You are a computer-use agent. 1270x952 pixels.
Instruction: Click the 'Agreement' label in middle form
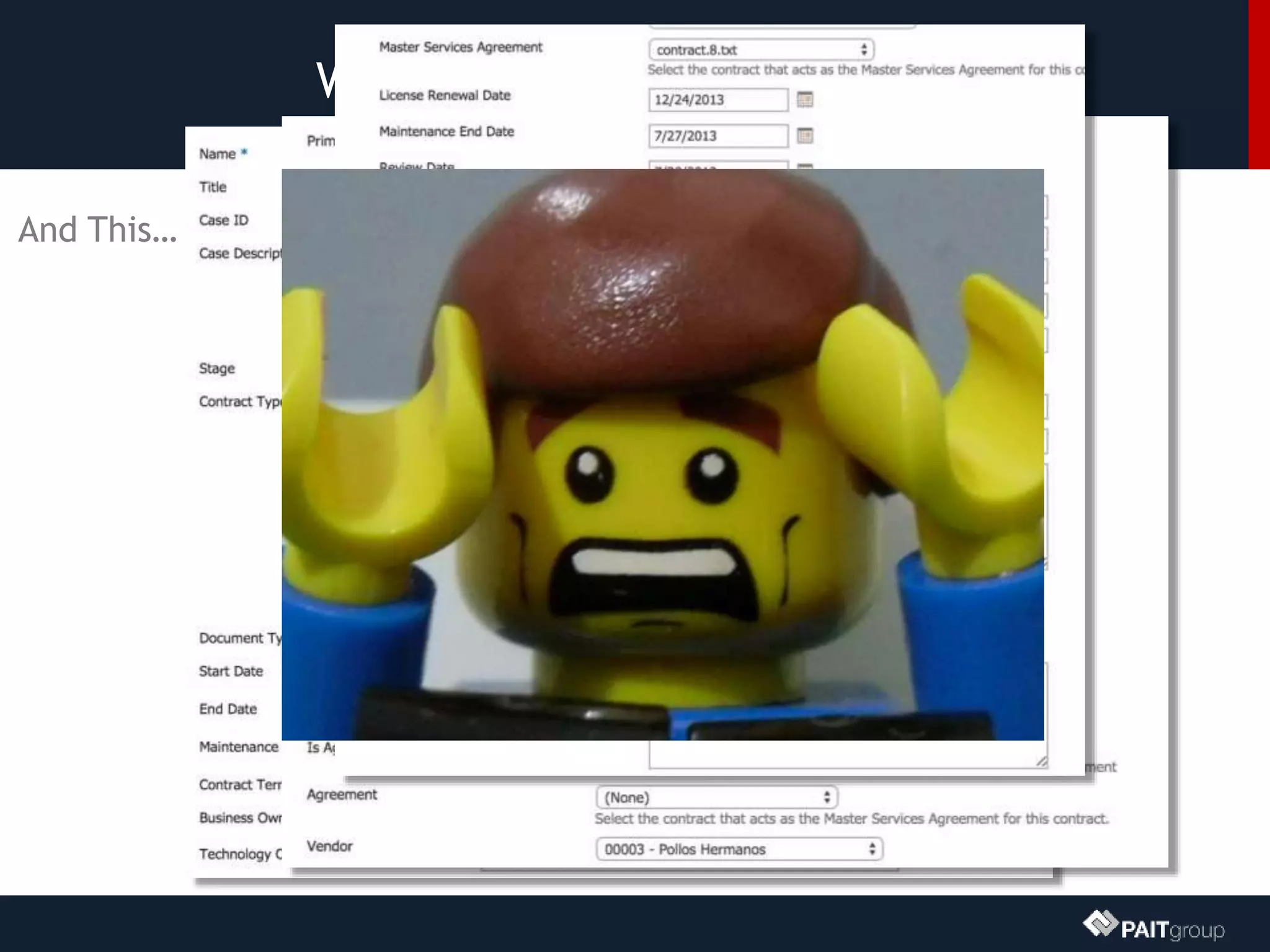[x=342, y=795]
